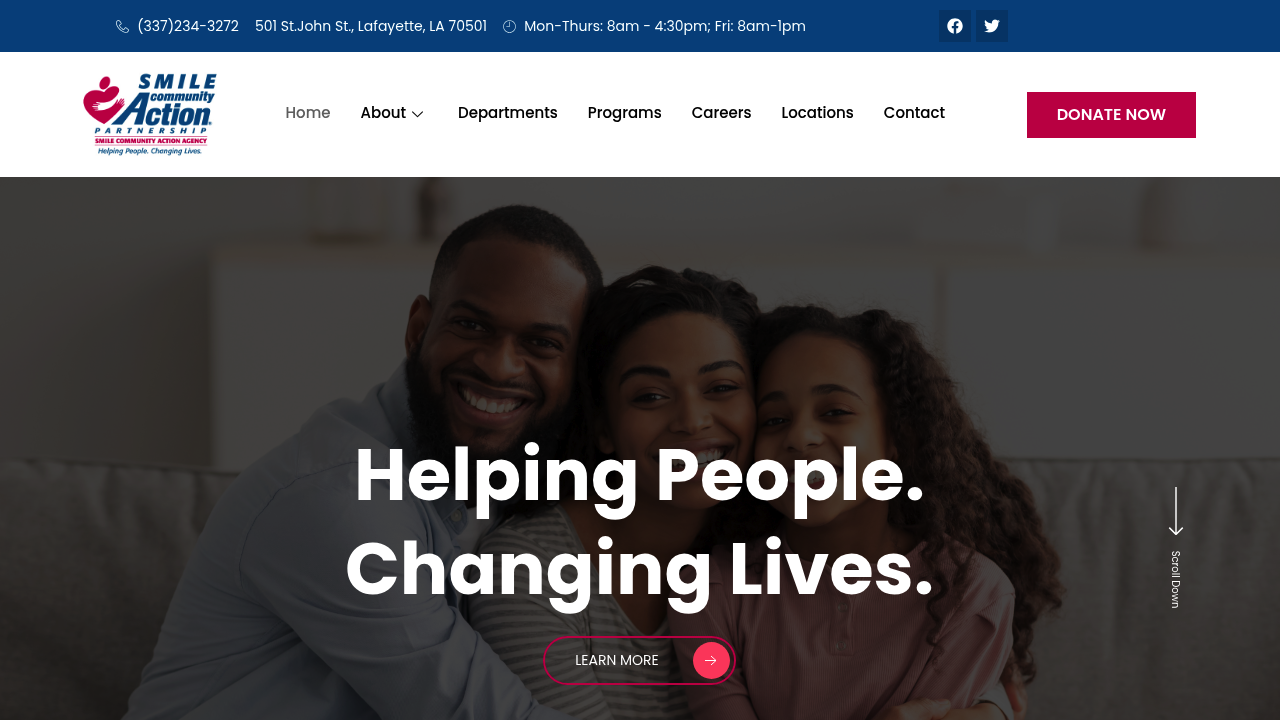Screen dimensions: 1280x720
Task: Navigate to Programs
Action: coord(625,113)
